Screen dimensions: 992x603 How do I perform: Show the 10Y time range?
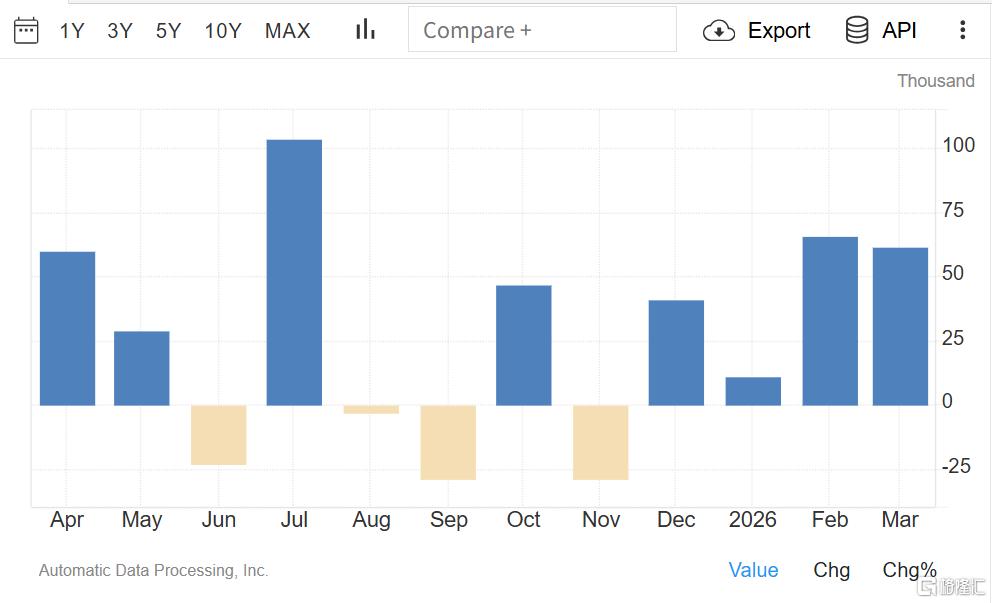click(x=223, y=31)
